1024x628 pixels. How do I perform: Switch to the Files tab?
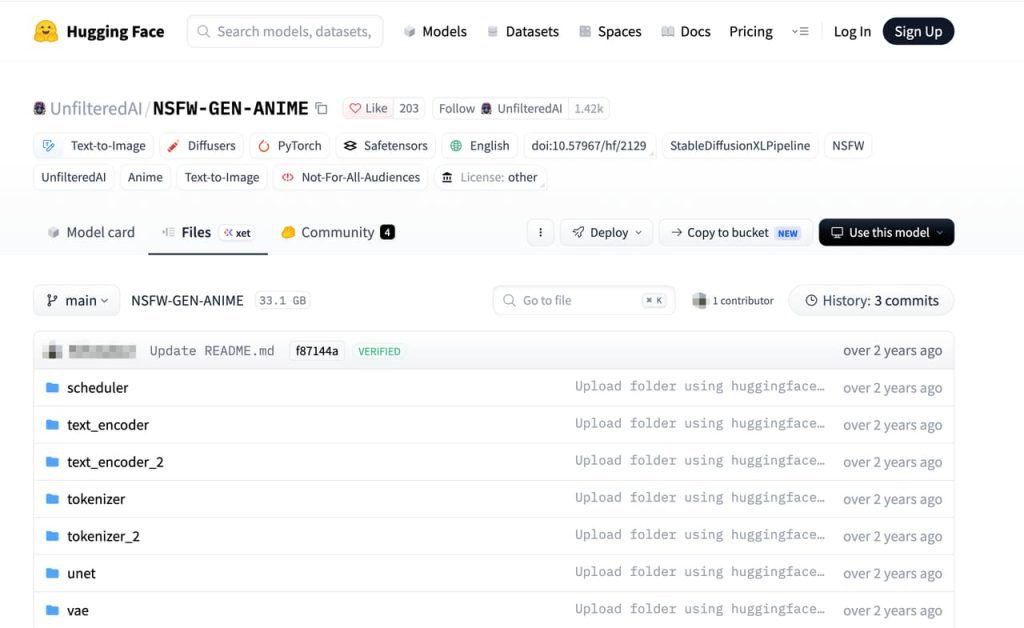[208, 232]
